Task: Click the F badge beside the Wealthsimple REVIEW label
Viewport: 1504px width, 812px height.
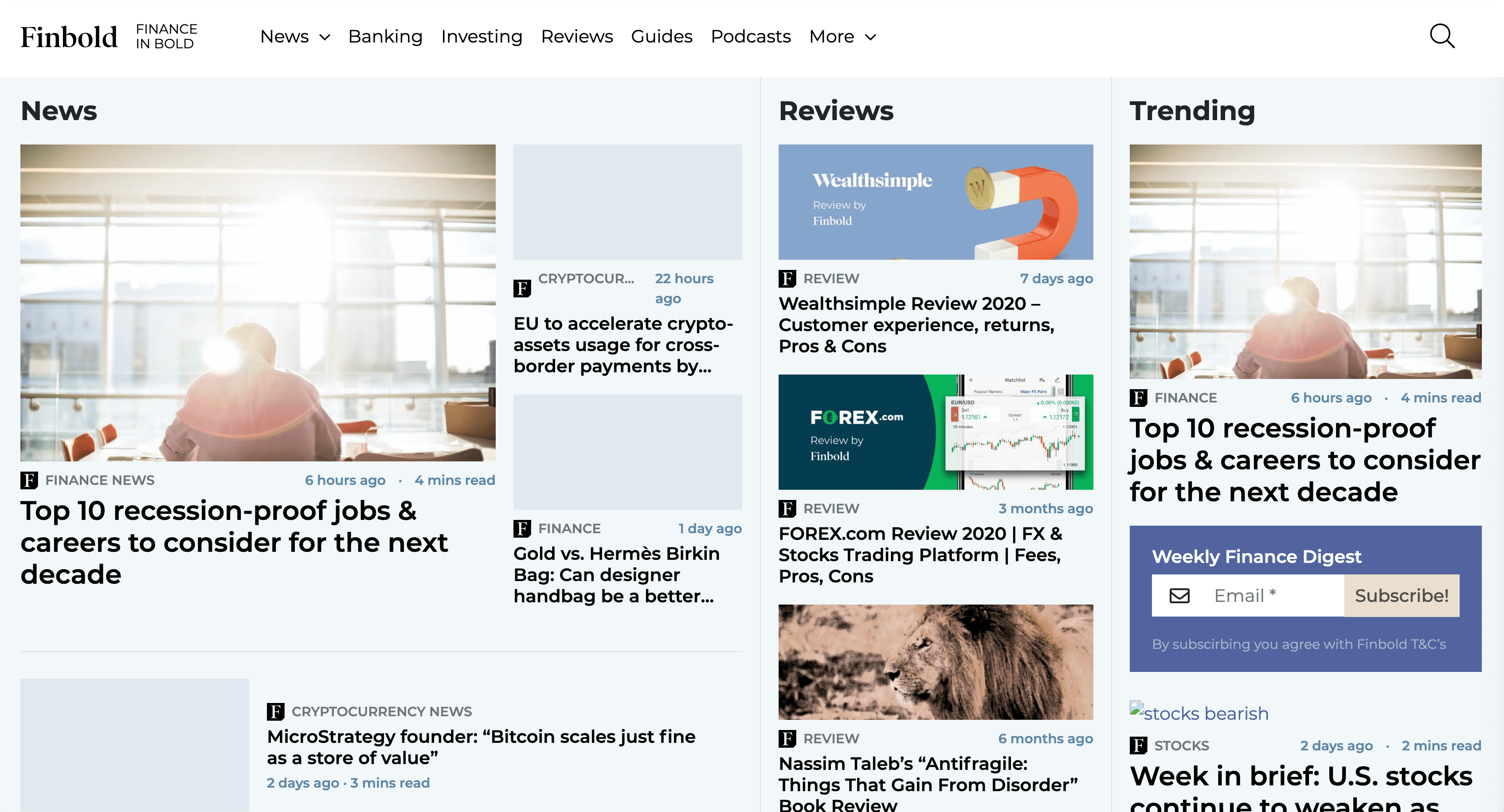Action: (x=787, y=278)
